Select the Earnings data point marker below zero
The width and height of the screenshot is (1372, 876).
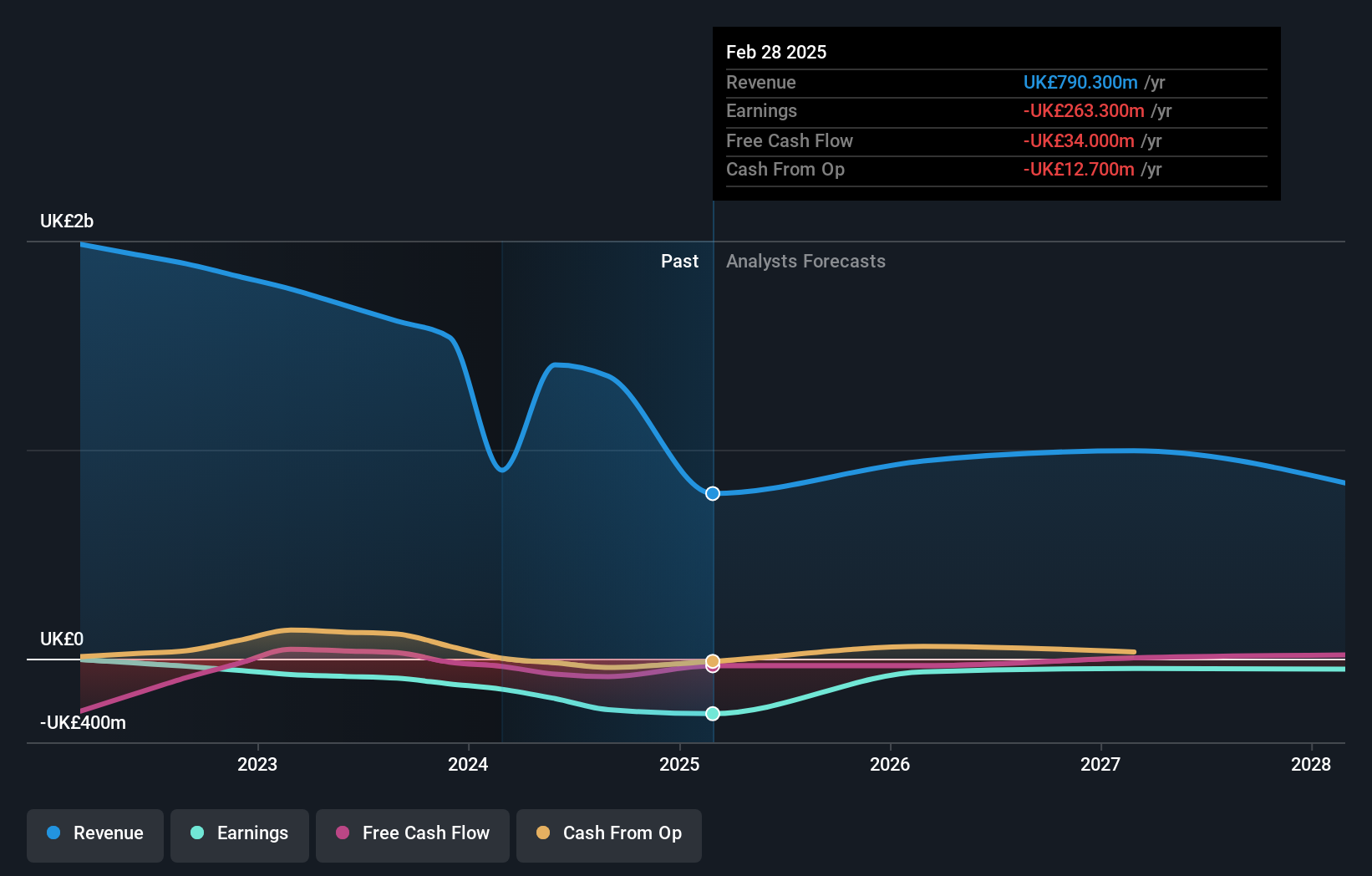[x=712, y=714]
